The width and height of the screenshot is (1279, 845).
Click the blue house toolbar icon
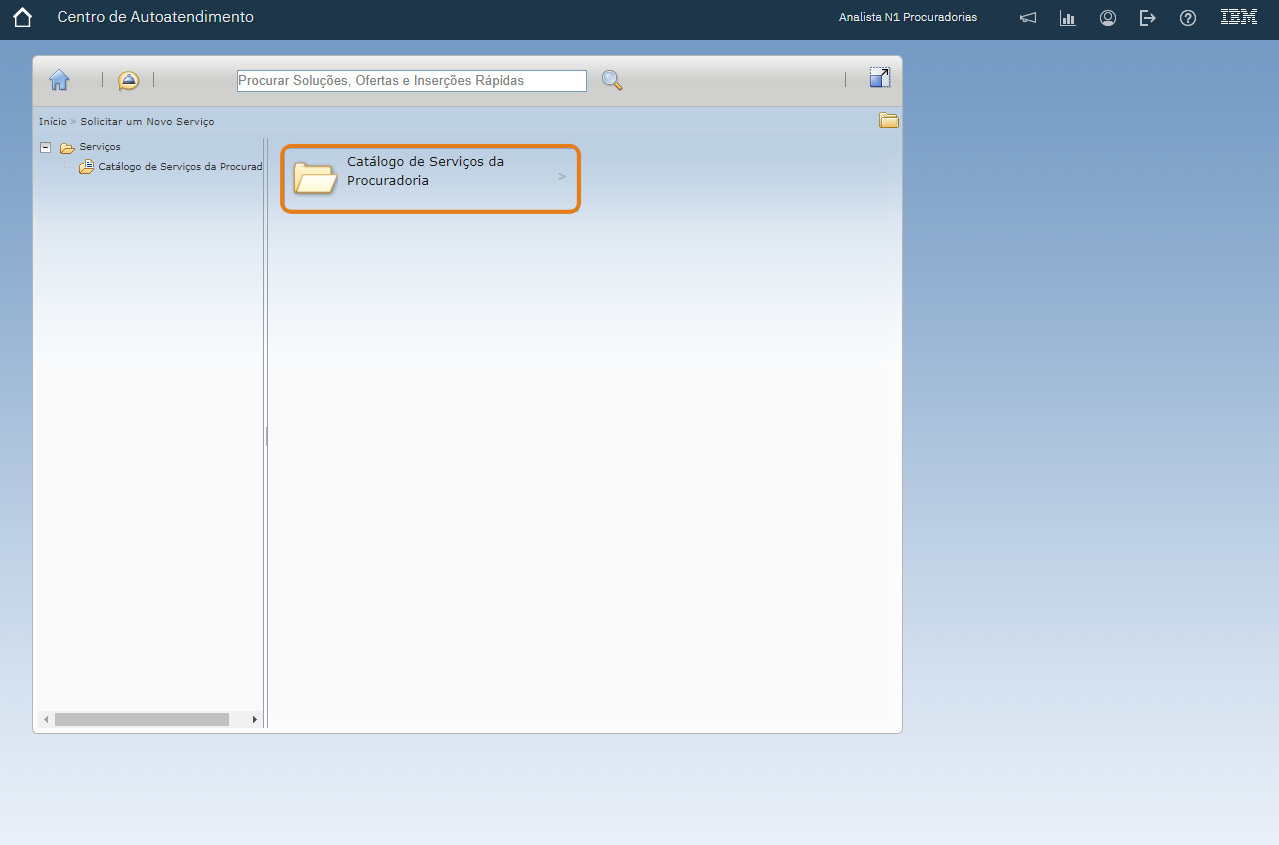pyautogui.click(x=59, y=81)
